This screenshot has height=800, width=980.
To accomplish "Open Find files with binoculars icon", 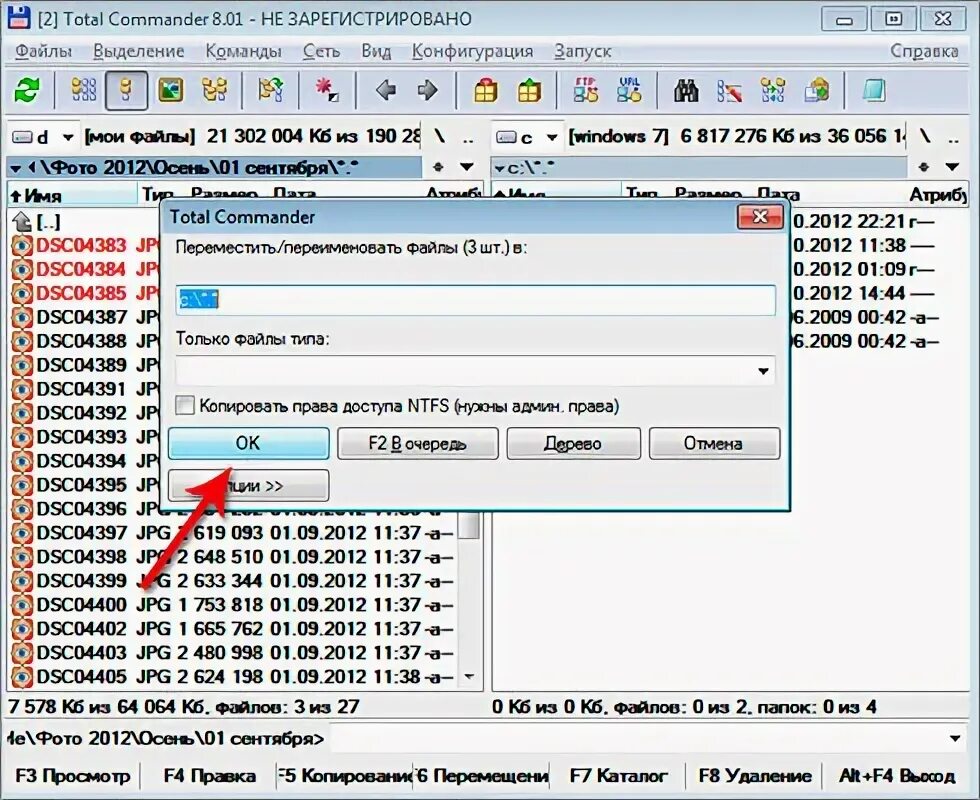I will [686, 91].
